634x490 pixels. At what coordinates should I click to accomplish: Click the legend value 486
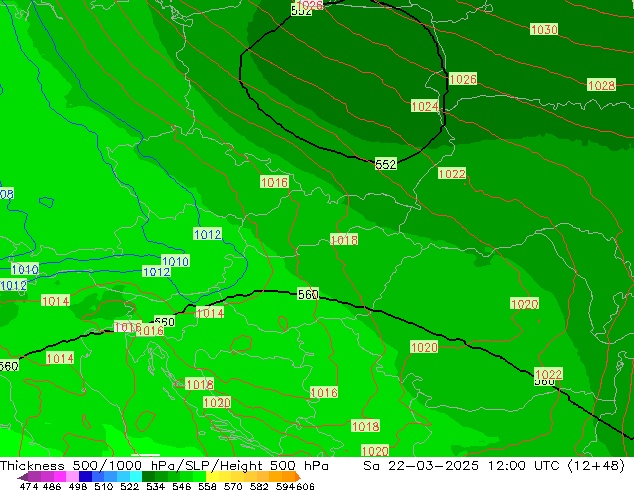point(52,486)
